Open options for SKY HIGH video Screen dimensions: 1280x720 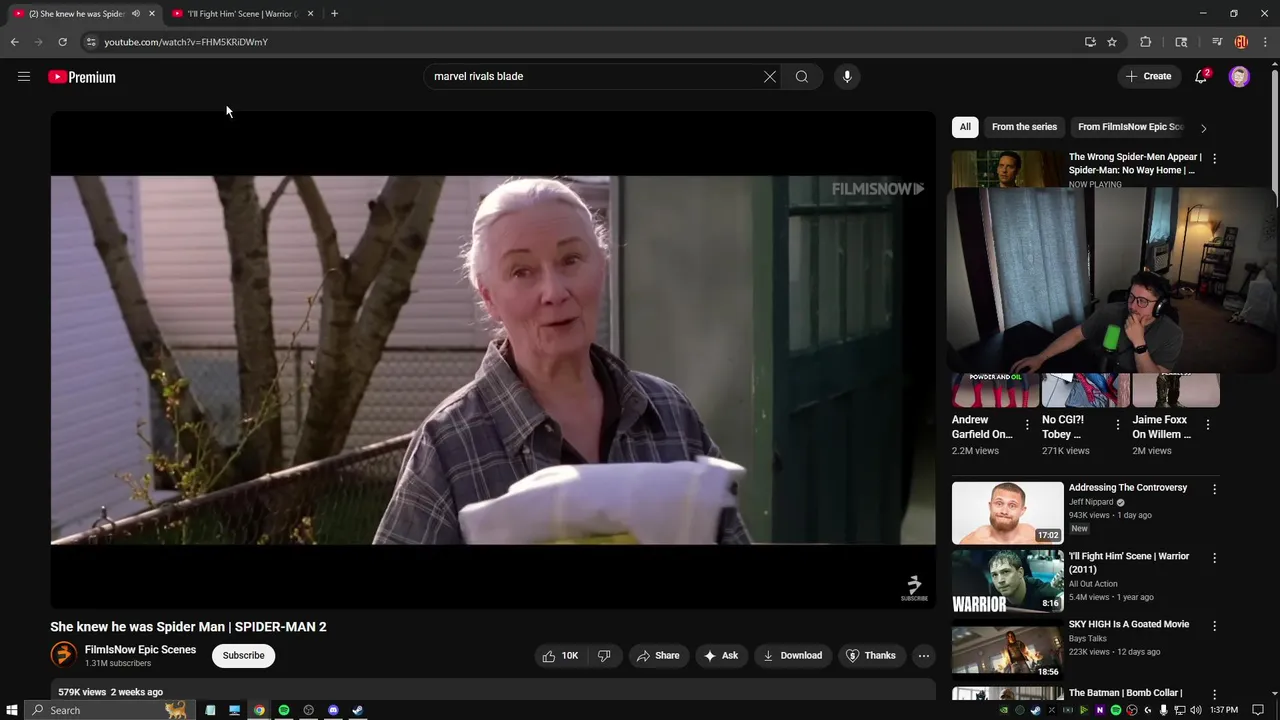coord(1214,626)
